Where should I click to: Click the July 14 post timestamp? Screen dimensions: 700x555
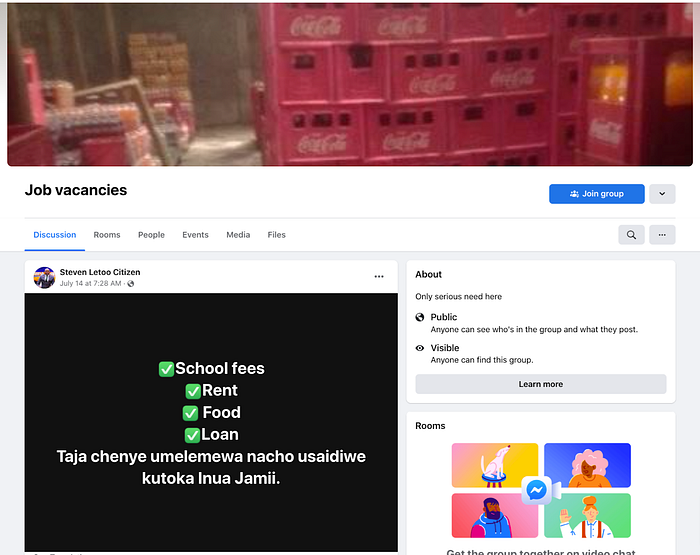tap(91, 284)
